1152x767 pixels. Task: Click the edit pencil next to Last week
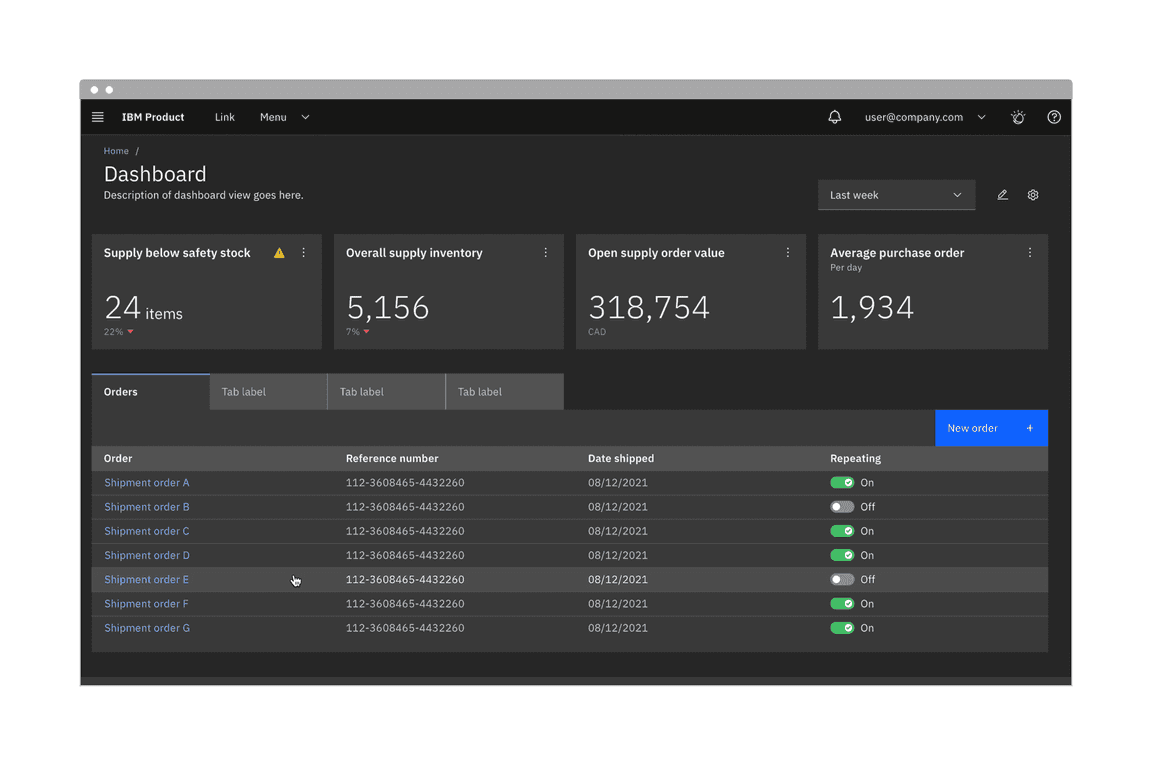tap(1002, 194)
